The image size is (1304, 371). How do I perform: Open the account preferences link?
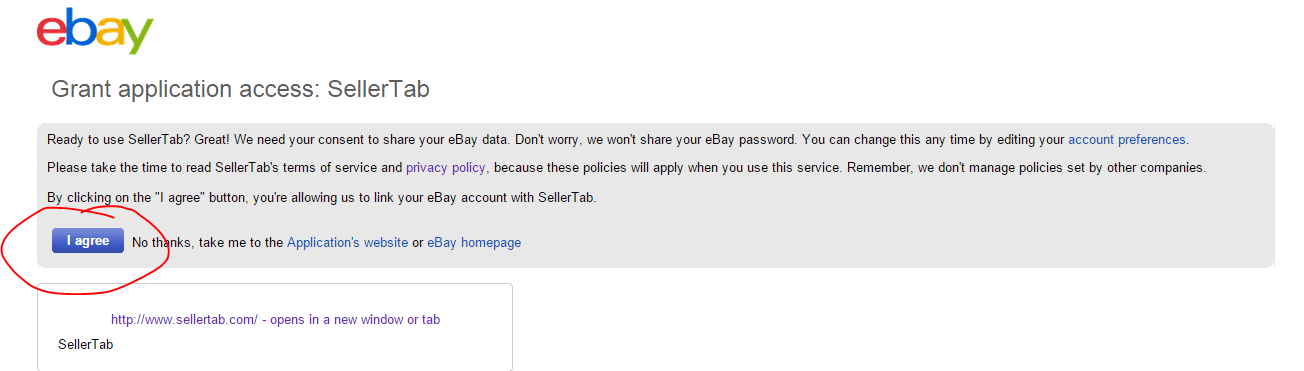(x=1127, y=139)
